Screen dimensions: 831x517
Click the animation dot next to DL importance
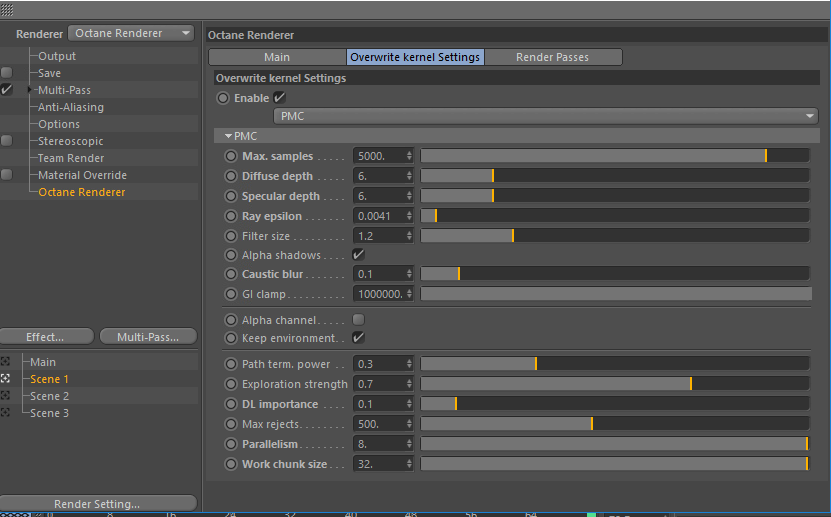[x=231, y=404]
